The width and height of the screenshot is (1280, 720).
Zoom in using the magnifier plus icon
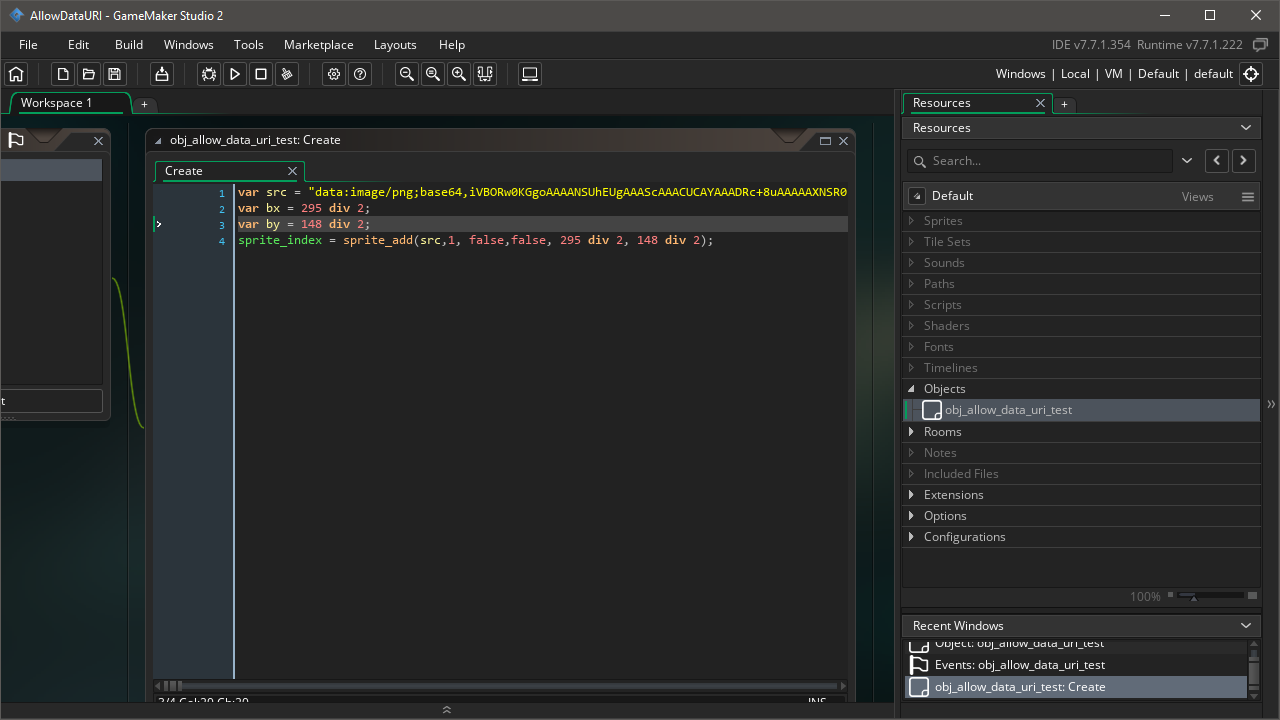[458, 74]
